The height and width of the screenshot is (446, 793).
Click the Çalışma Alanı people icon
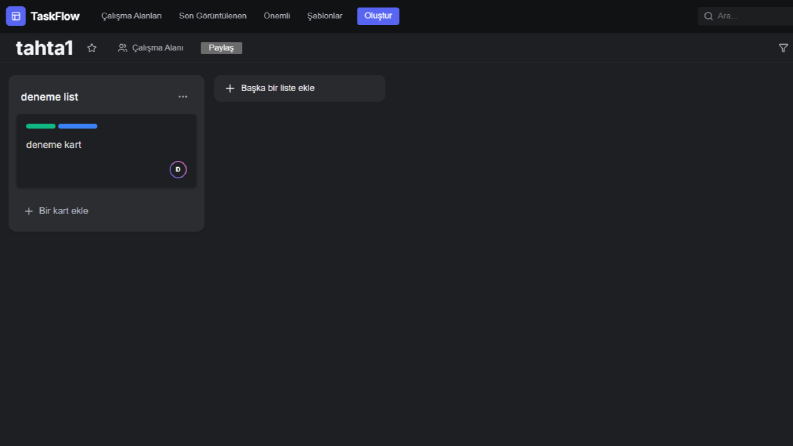pyautogui.click(x=122, y=48)
